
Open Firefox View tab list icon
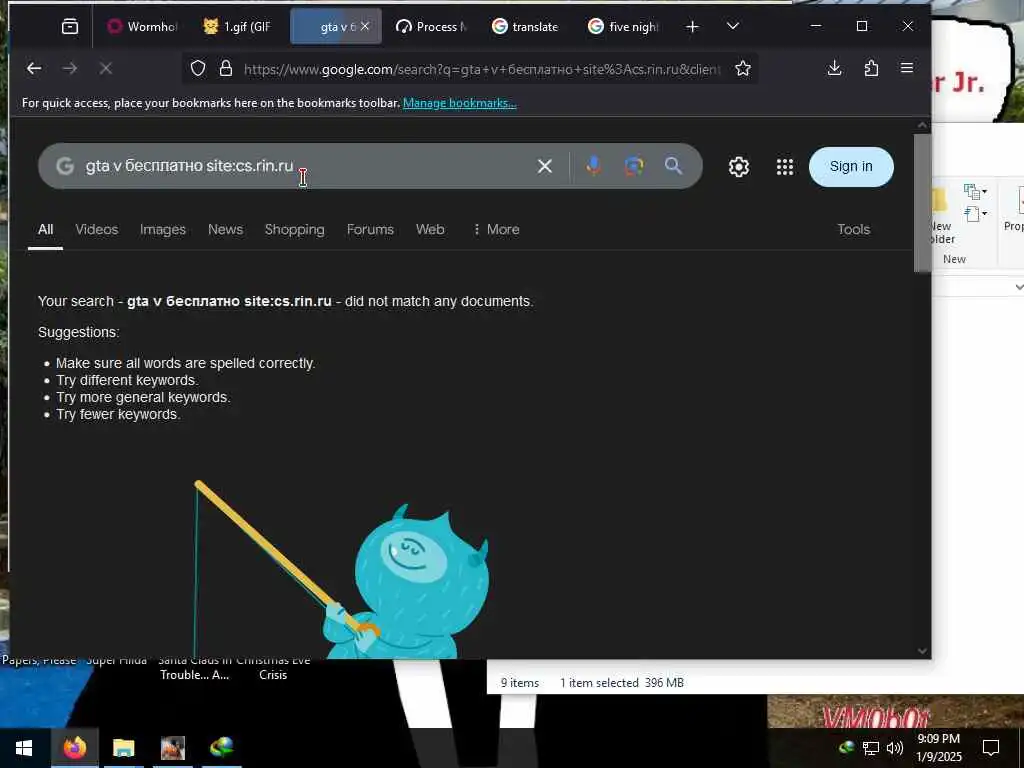pos(70,26)
